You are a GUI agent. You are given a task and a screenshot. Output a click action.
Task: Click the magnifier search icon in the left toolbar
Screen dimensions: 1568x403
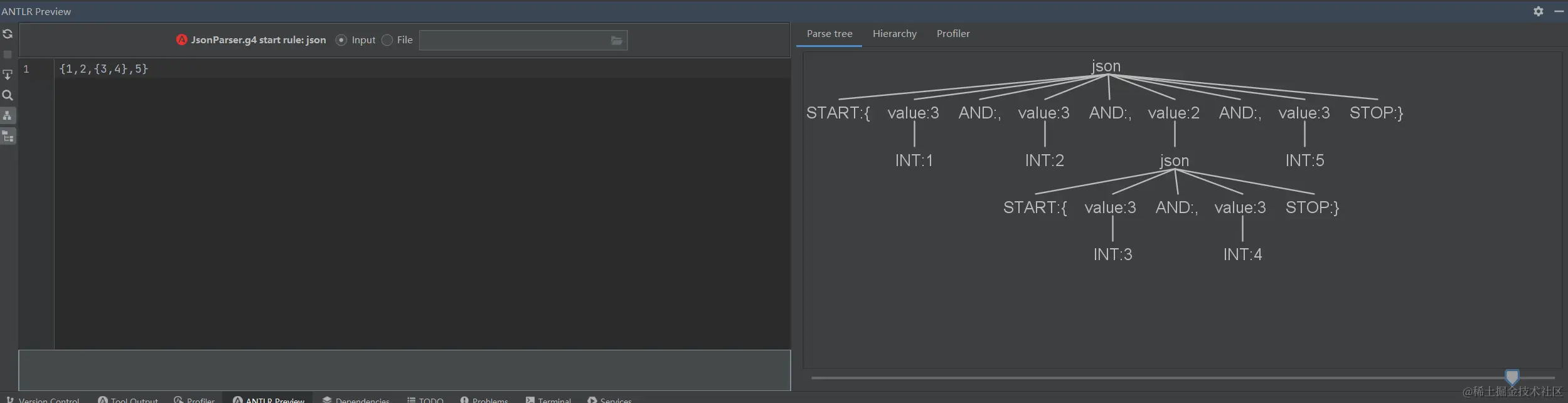click(x=8, y=95)
